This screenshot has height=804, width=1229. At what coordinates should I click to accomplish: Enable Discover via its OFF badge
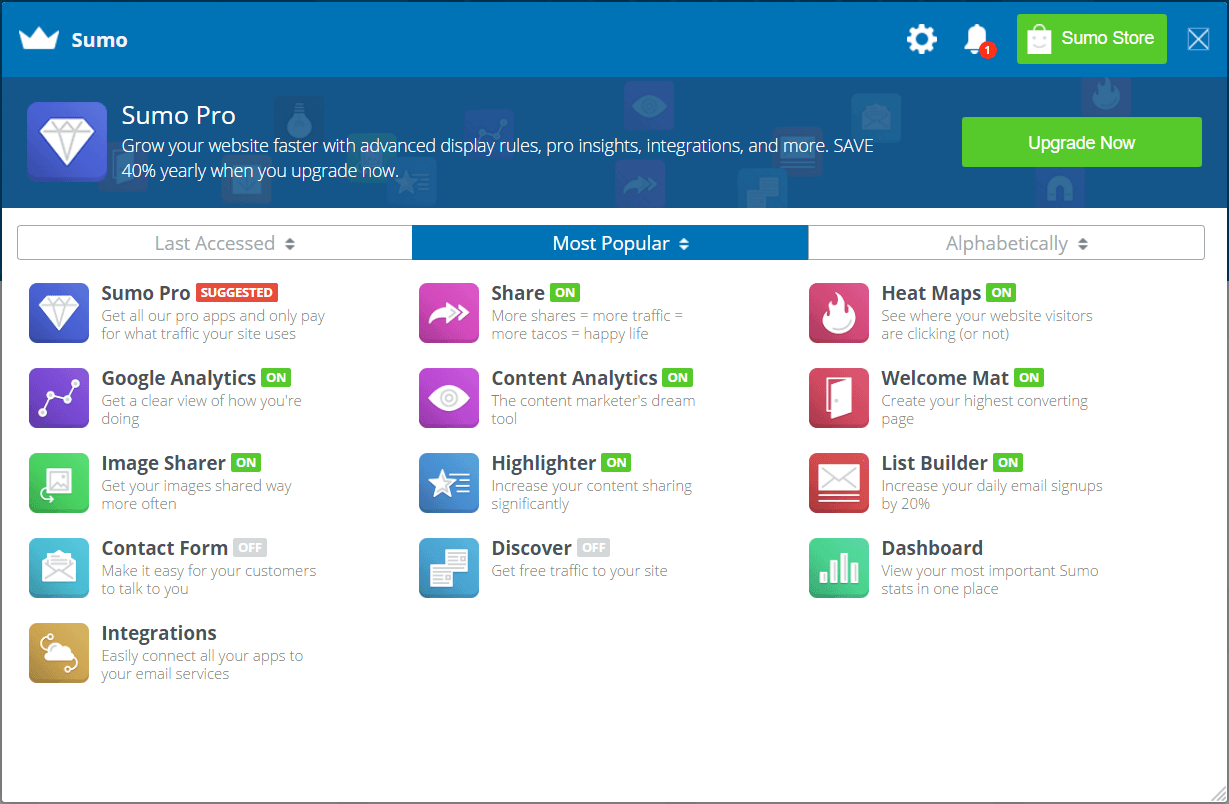(x=594, y=548)
